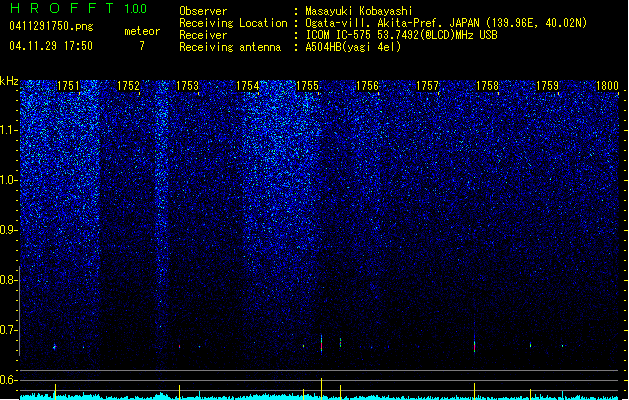
Task: Select the meteor count value 7
Action: (142, 46)
